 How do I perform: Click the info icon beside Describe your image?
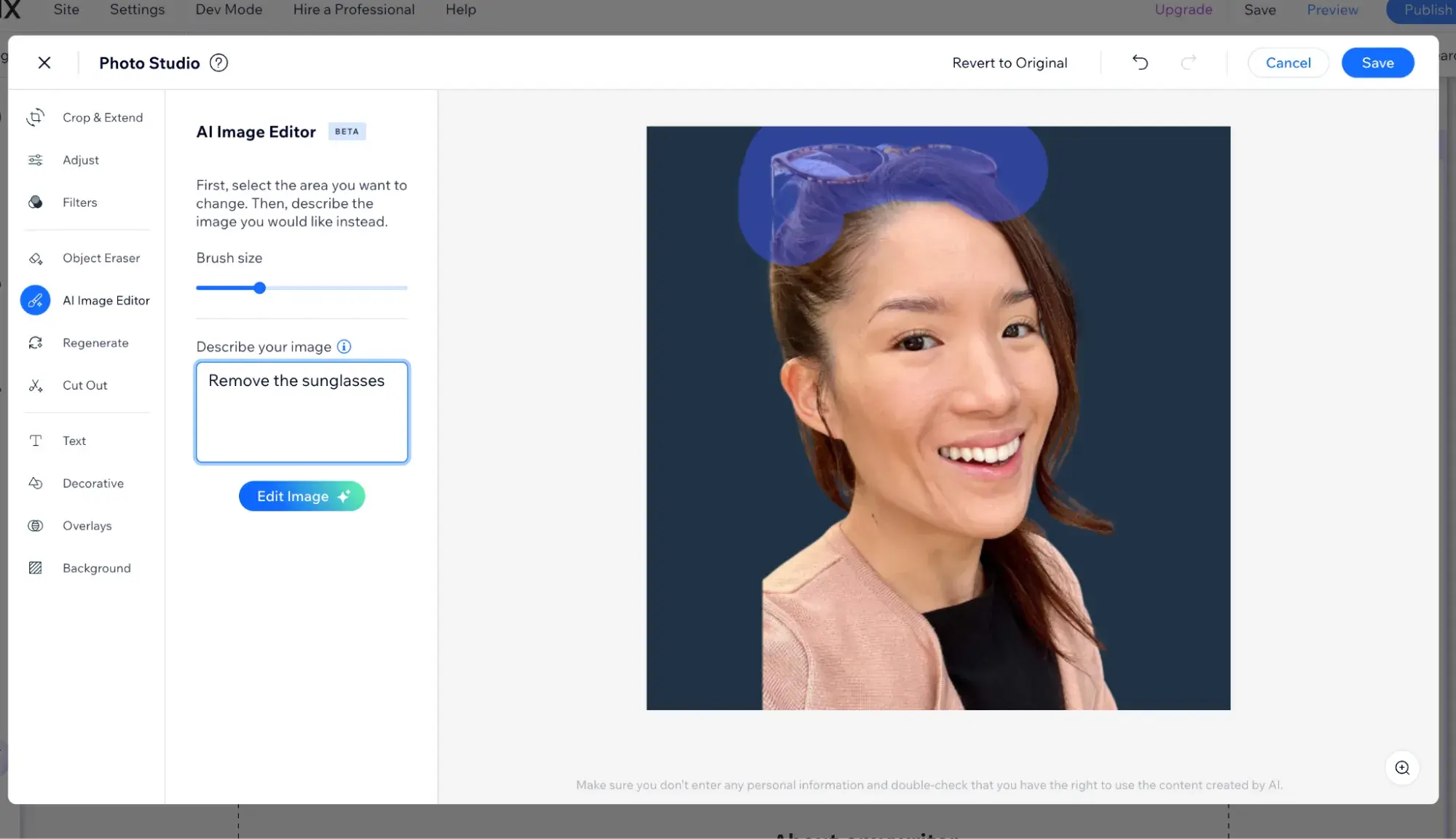click(344, 347)
